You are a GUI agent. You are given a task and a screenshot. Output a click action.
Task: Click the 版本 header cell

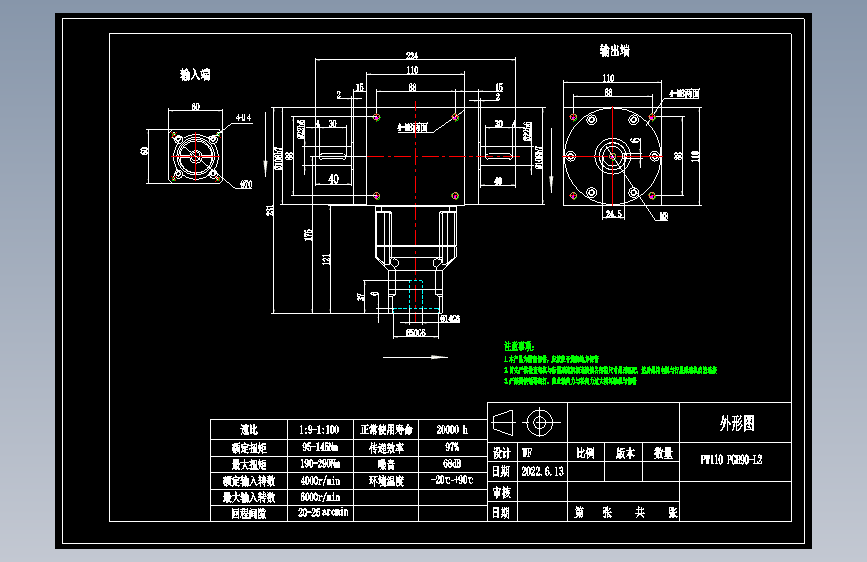coord(625,453)
